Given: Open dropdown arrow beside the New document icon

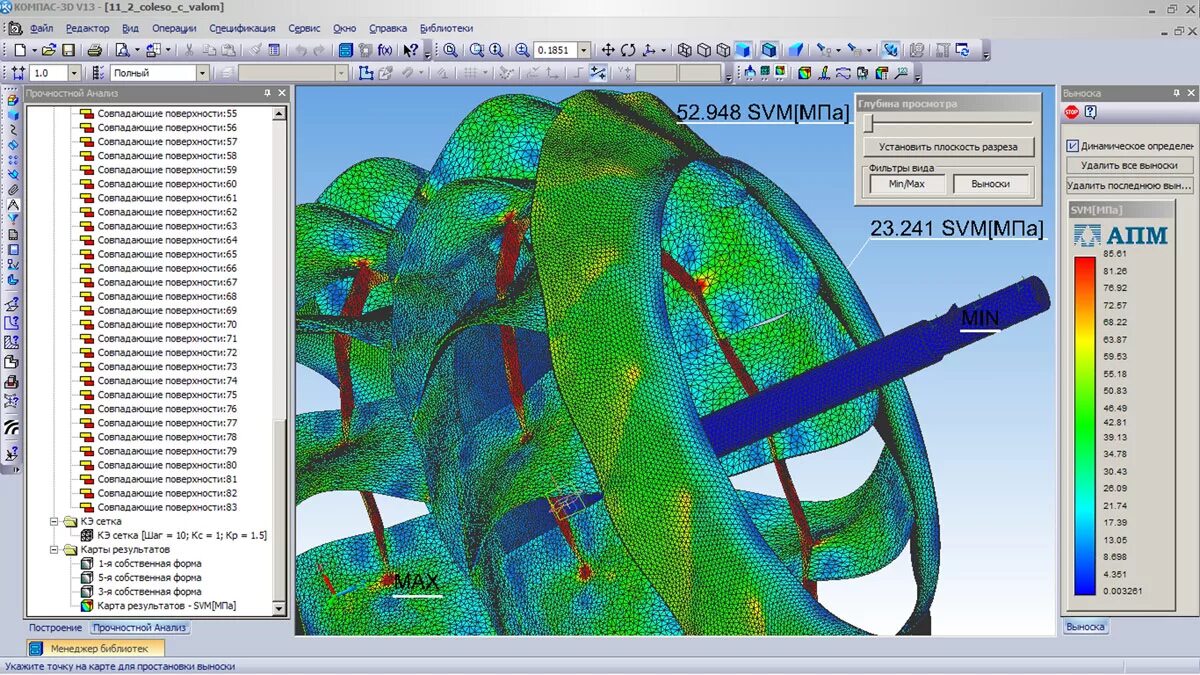Looking at the screenshot, I should click(33, 50).
